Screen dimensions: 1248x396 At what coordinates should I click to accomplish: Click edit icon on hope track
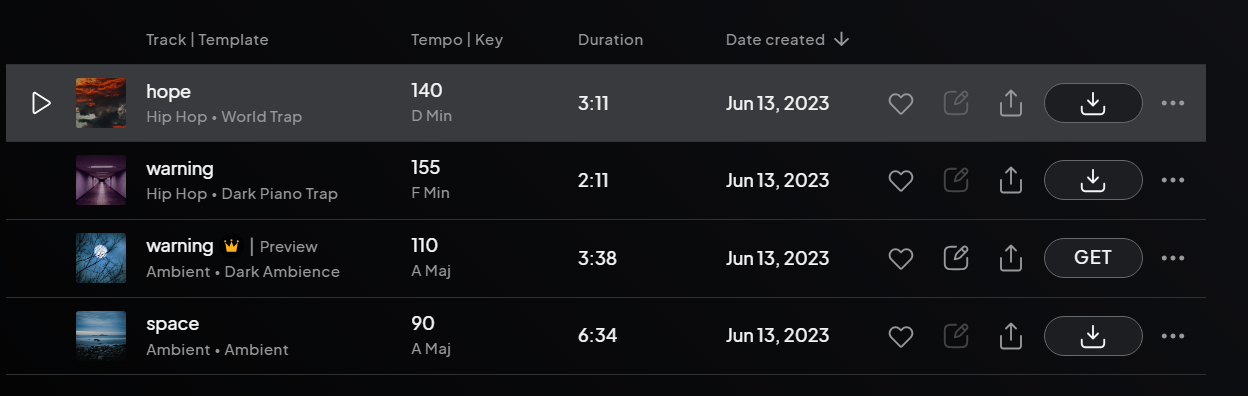pyautogui.click(x=956, y=103)
